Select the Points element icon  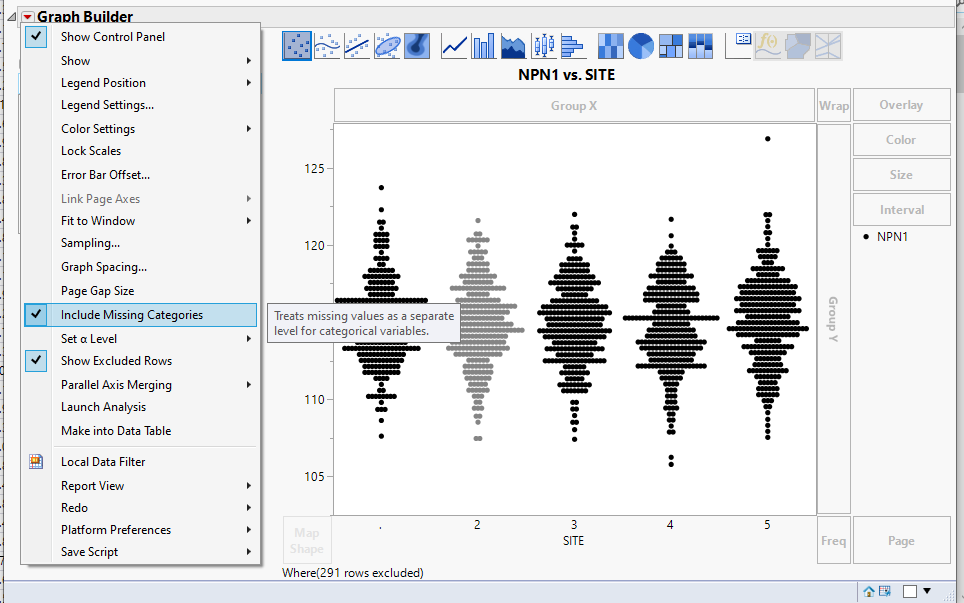tap(297, 46)
